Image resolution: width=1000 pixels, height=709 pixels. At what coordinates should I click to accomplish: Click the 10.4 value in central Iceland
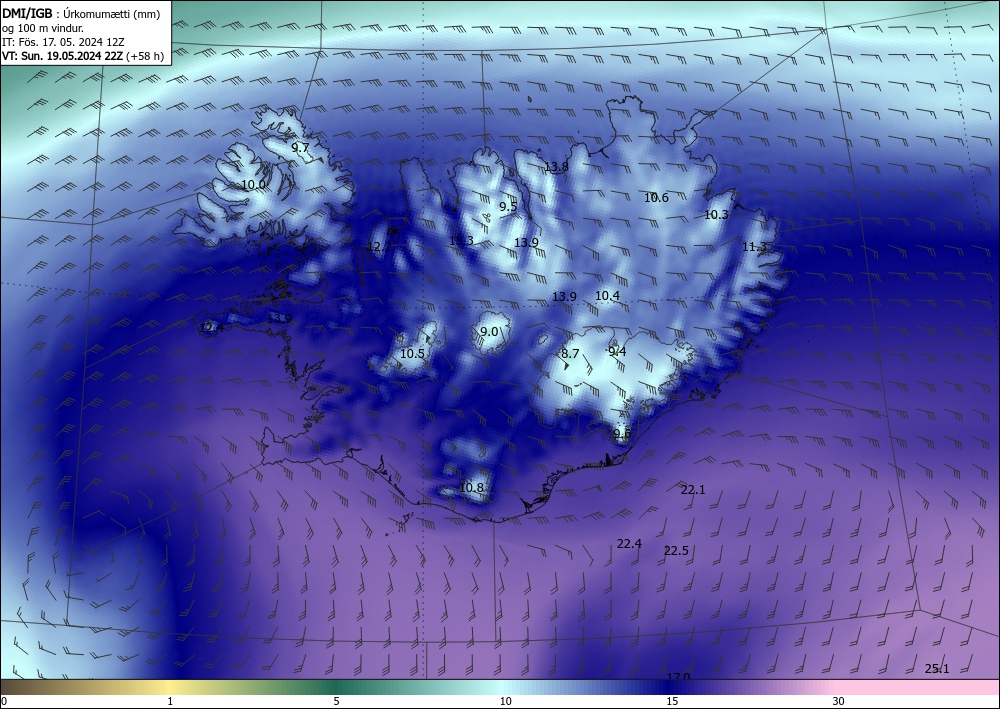607,296
